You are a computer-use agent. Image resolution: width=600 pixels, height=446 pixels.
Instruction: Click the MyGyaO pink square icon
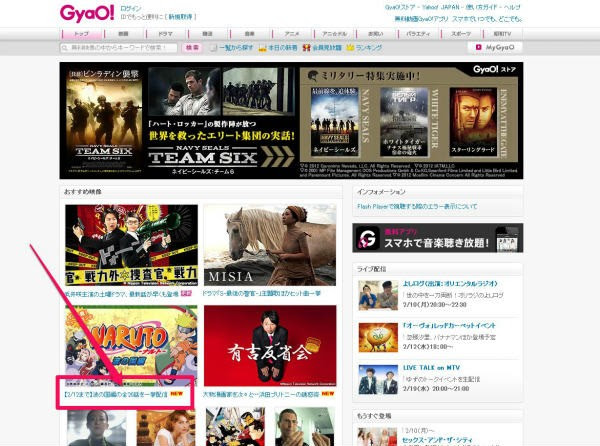coord(478,47)
